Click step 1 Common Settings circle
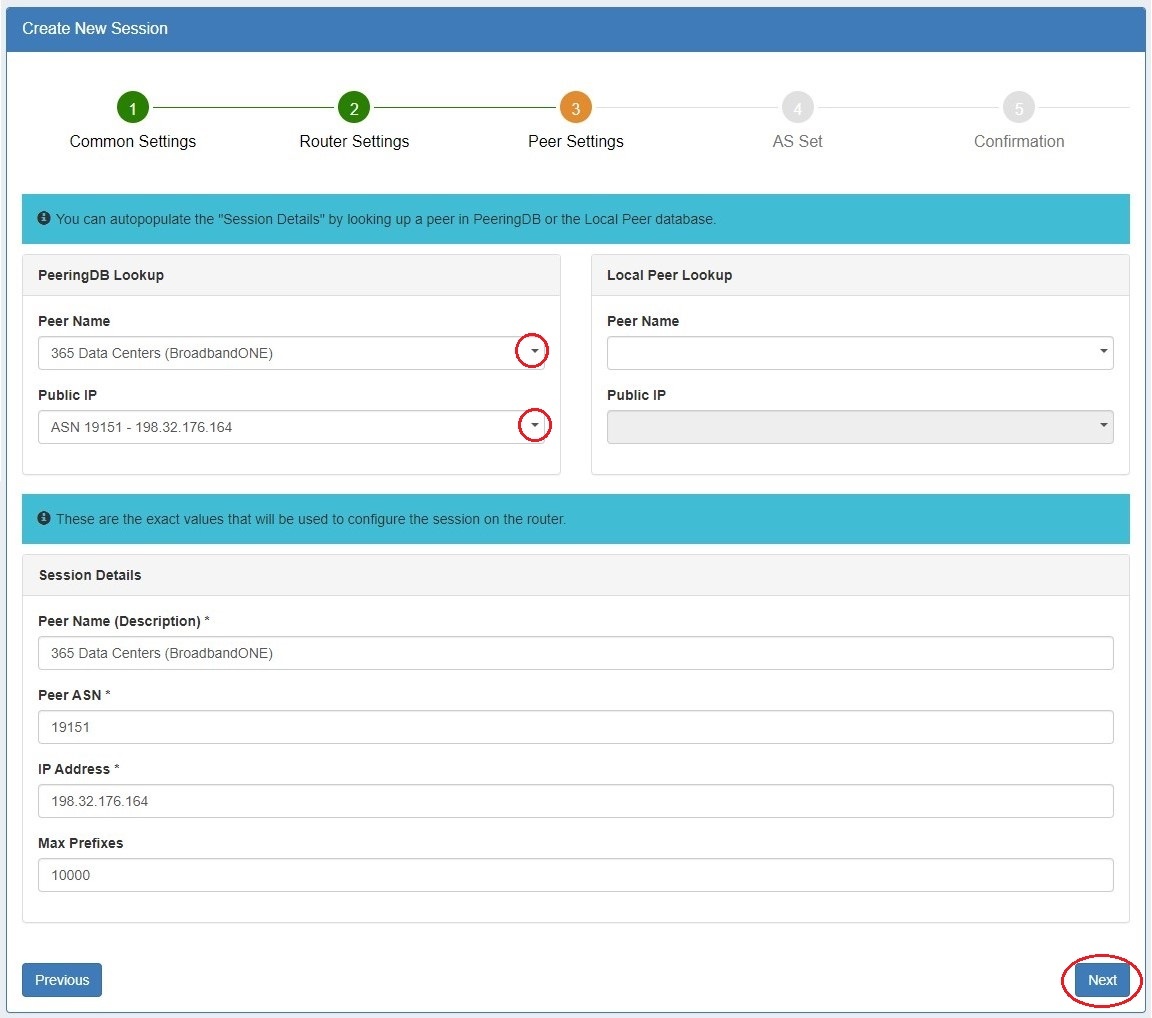The width and height of the screenshot is (1152, 1018). point(132,108)
